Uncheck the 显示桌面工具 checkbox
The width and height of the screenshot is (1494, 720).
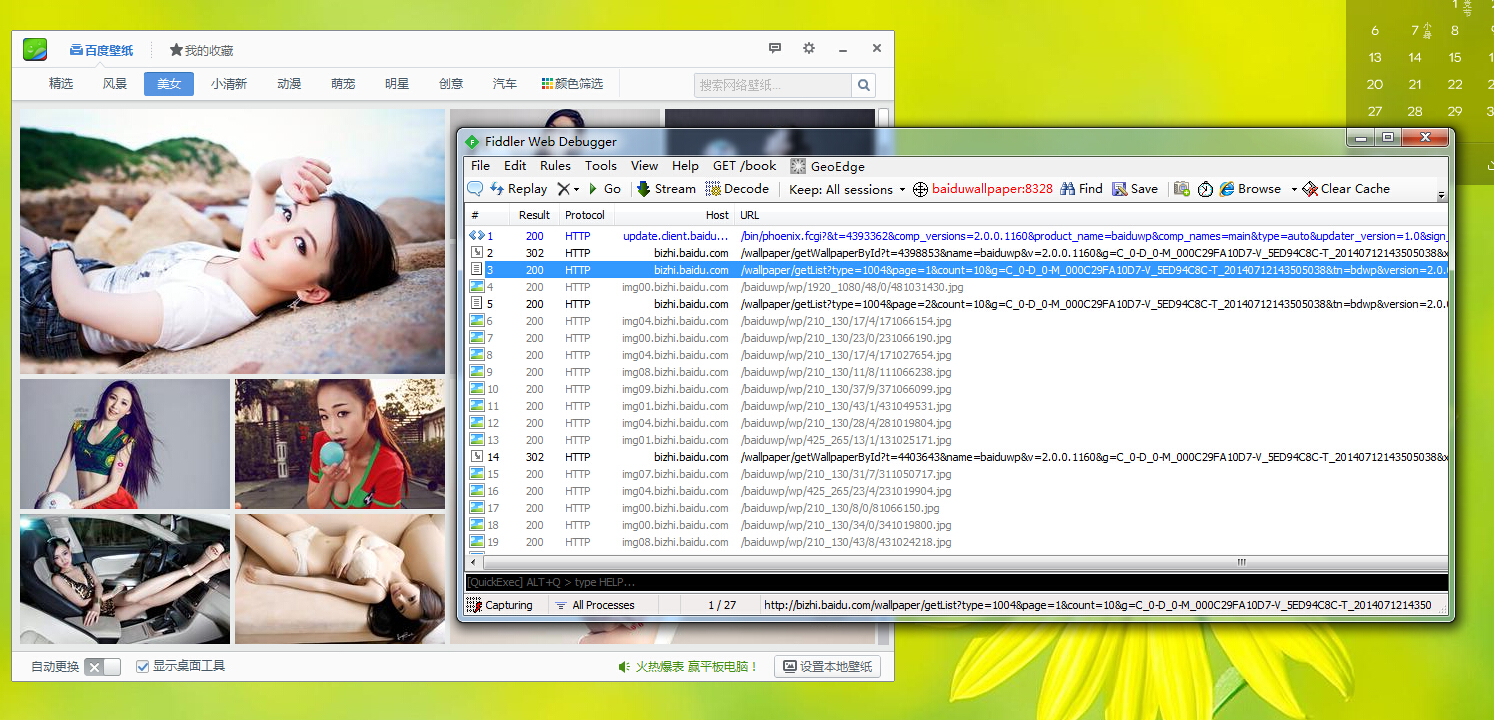click(143, 666)
